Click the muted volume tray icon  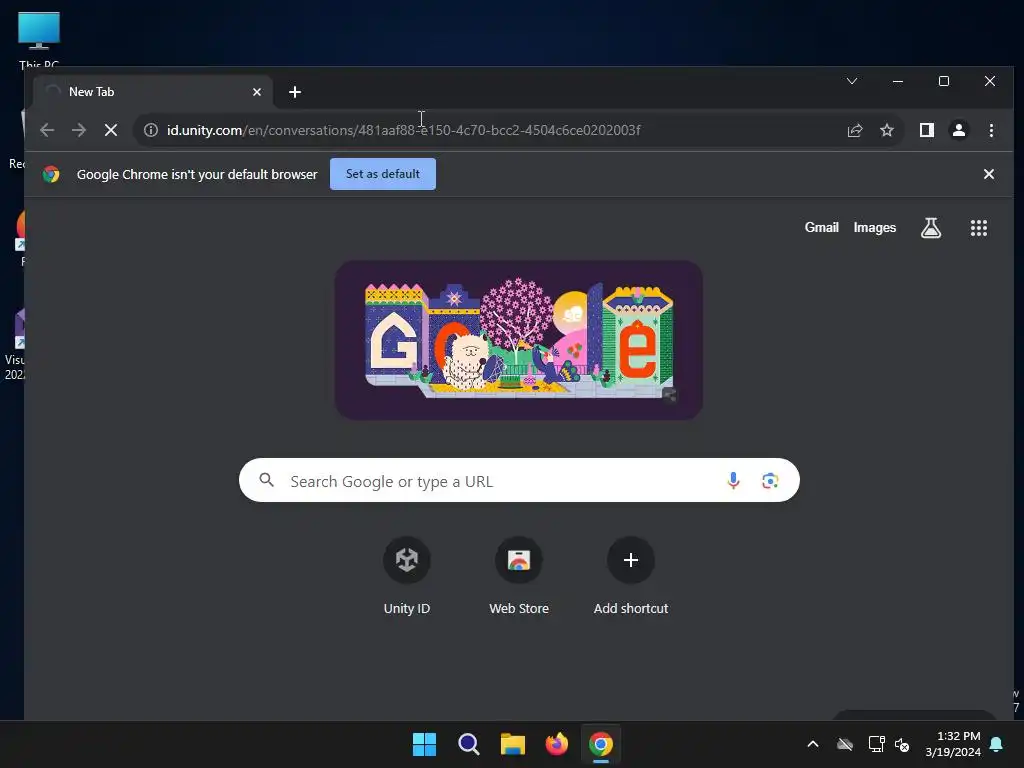(x=903, y=744)
